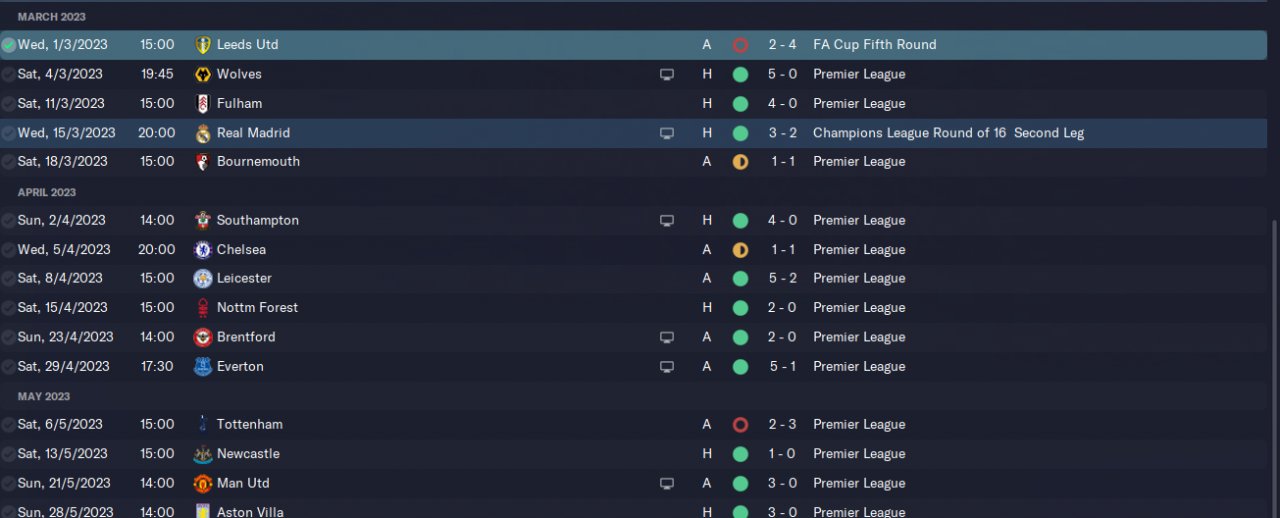Click the Chelsea club badge
Screen dimensions: 1280x518
click(203, 250)
